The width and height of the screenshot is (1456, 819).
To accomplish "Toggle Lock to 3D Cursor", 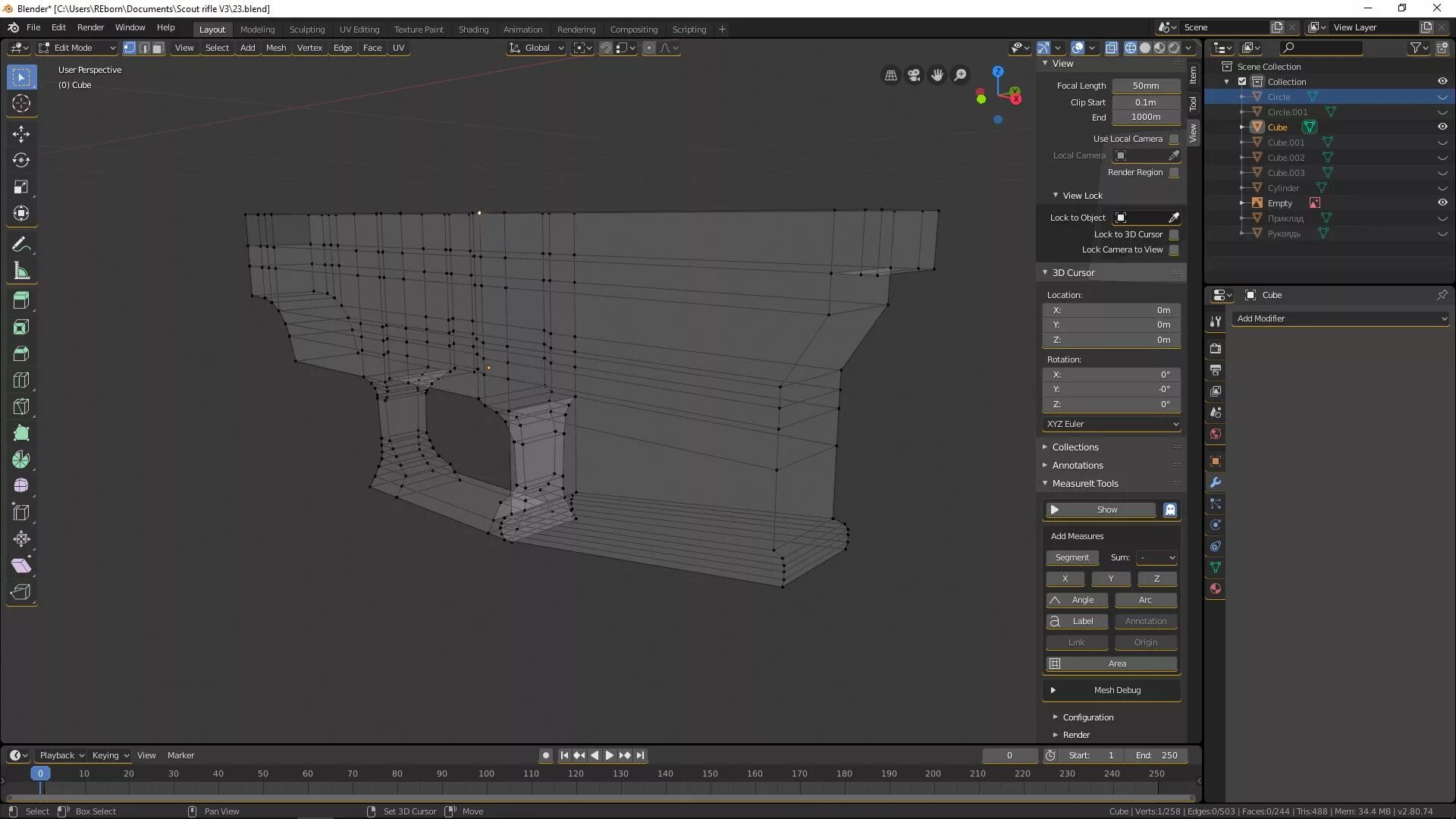I will 1174,233.
